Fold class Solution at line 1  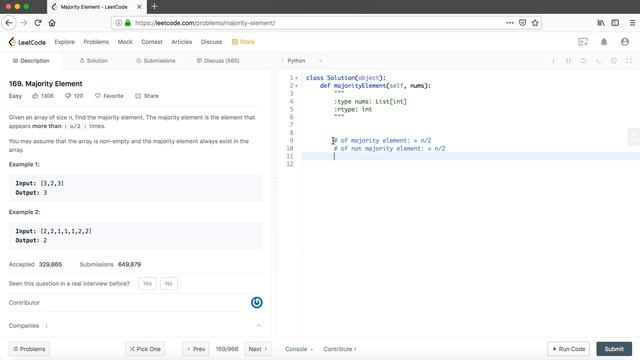pos(296,78)
